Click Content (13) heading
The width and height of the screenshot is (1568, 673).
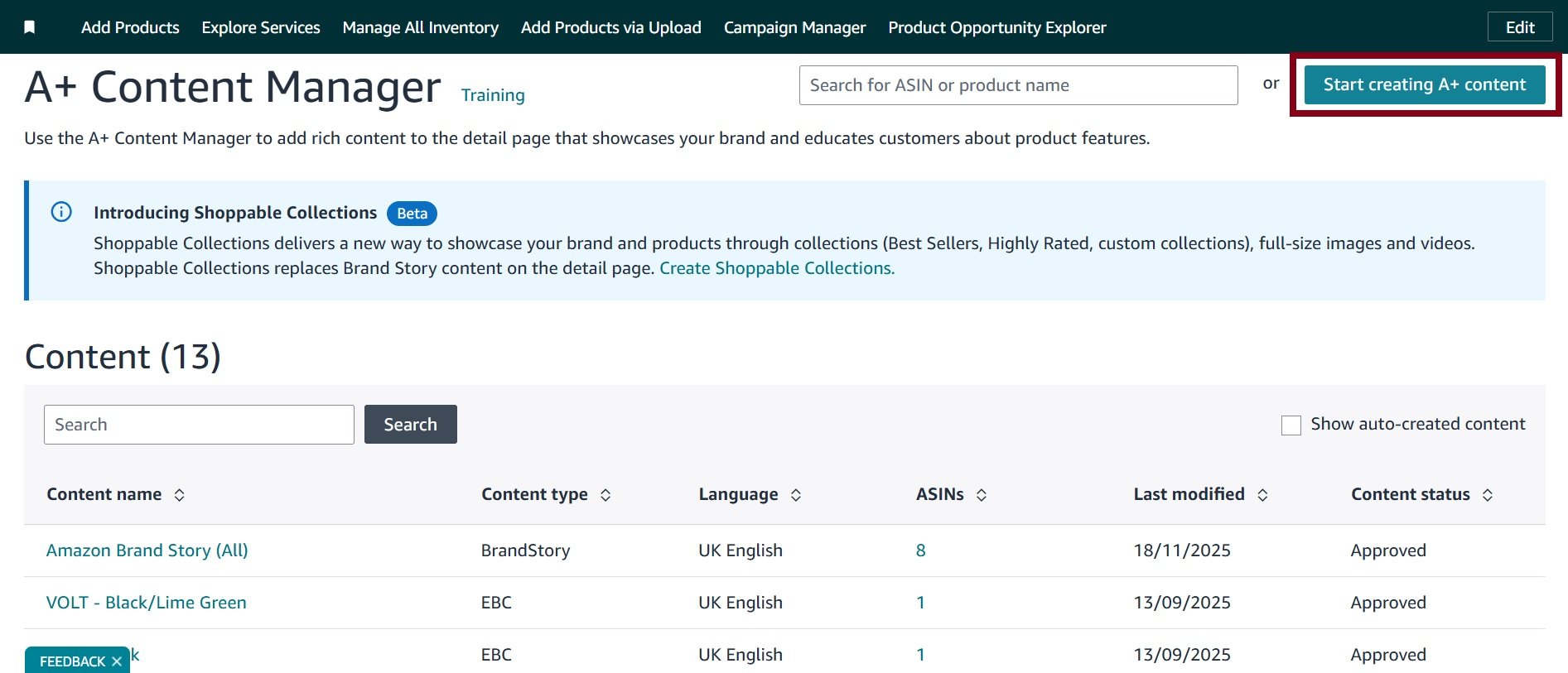point(123,357)
